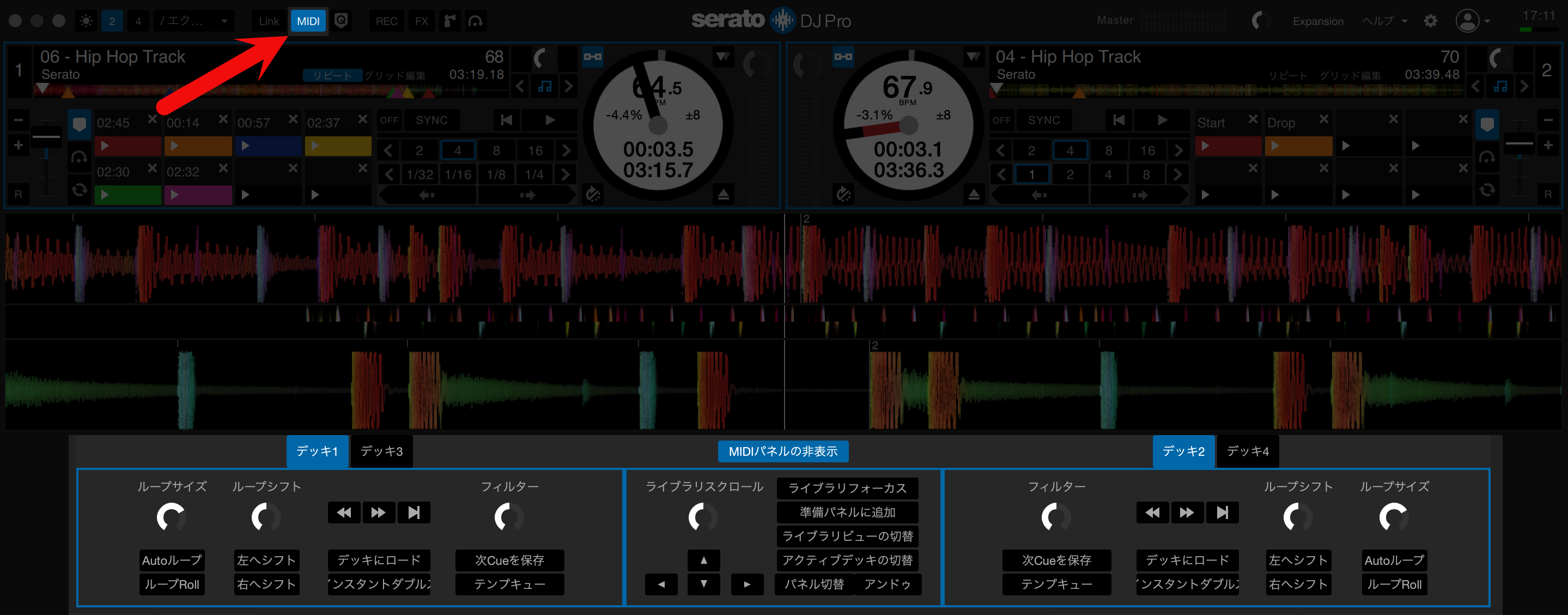
Task: Open the REC recording panel
Action: [x=386, y=20]
